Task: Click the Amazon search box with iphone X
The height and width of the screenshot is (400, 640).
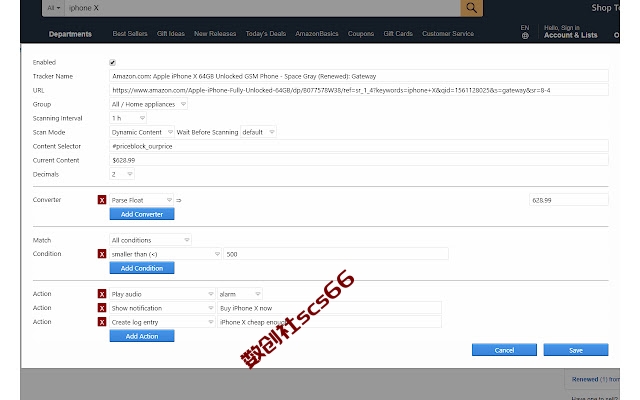Action: [x=262, y=8]
